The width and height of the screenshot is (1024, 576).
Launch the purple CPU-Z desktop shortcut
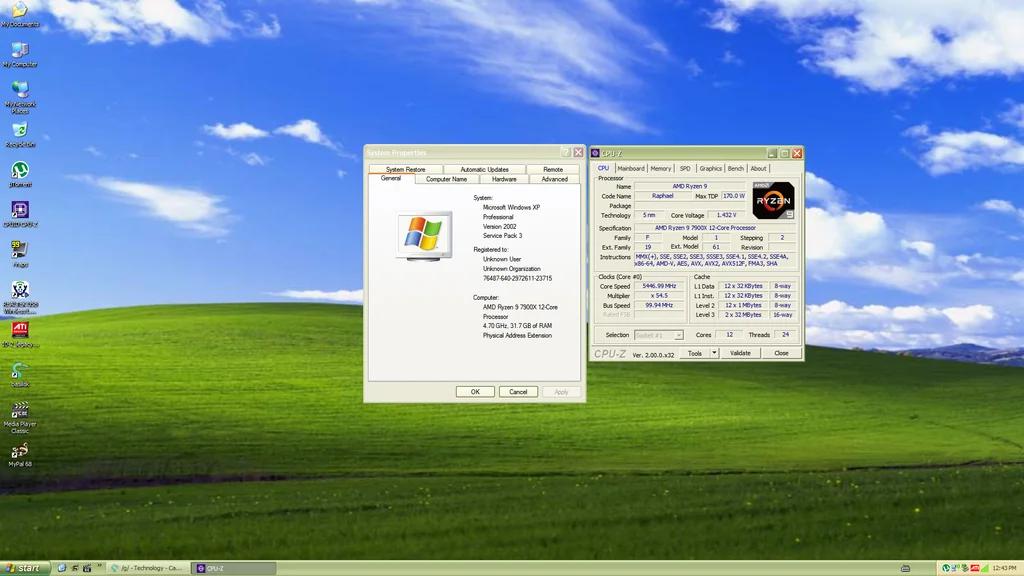20,214
